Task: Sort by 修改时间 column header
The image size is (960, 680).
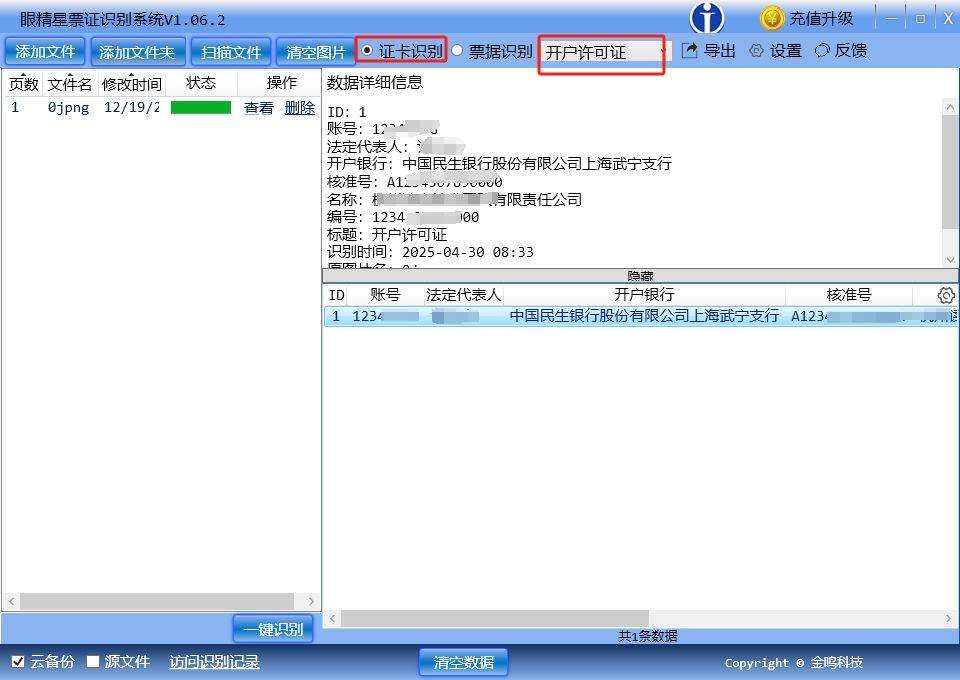Action: click(132, 83)
